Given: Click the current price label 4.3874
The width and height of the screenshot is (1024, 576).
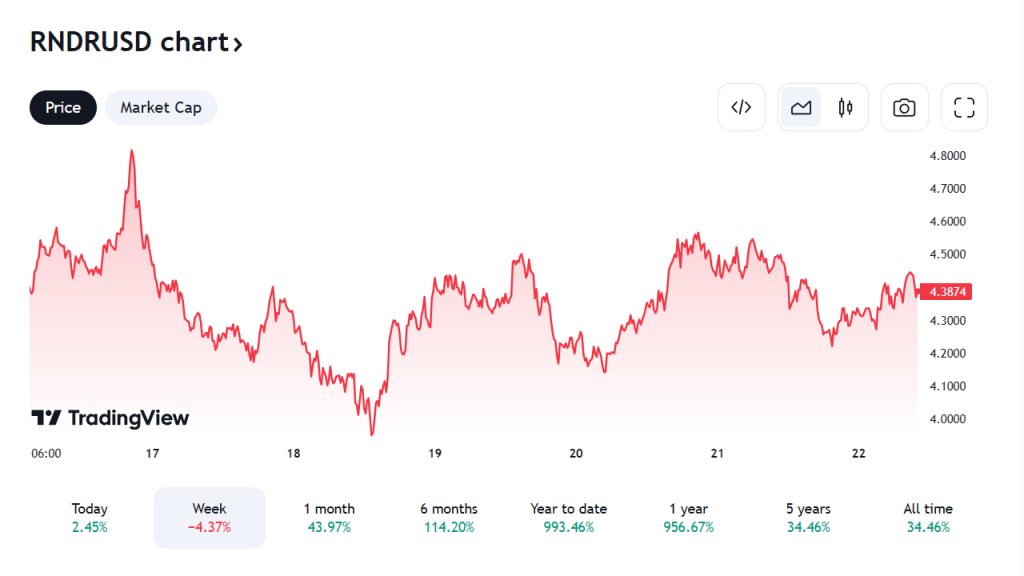Looking at the screenshot, I should pyautogui.click(x=946, y=291).
